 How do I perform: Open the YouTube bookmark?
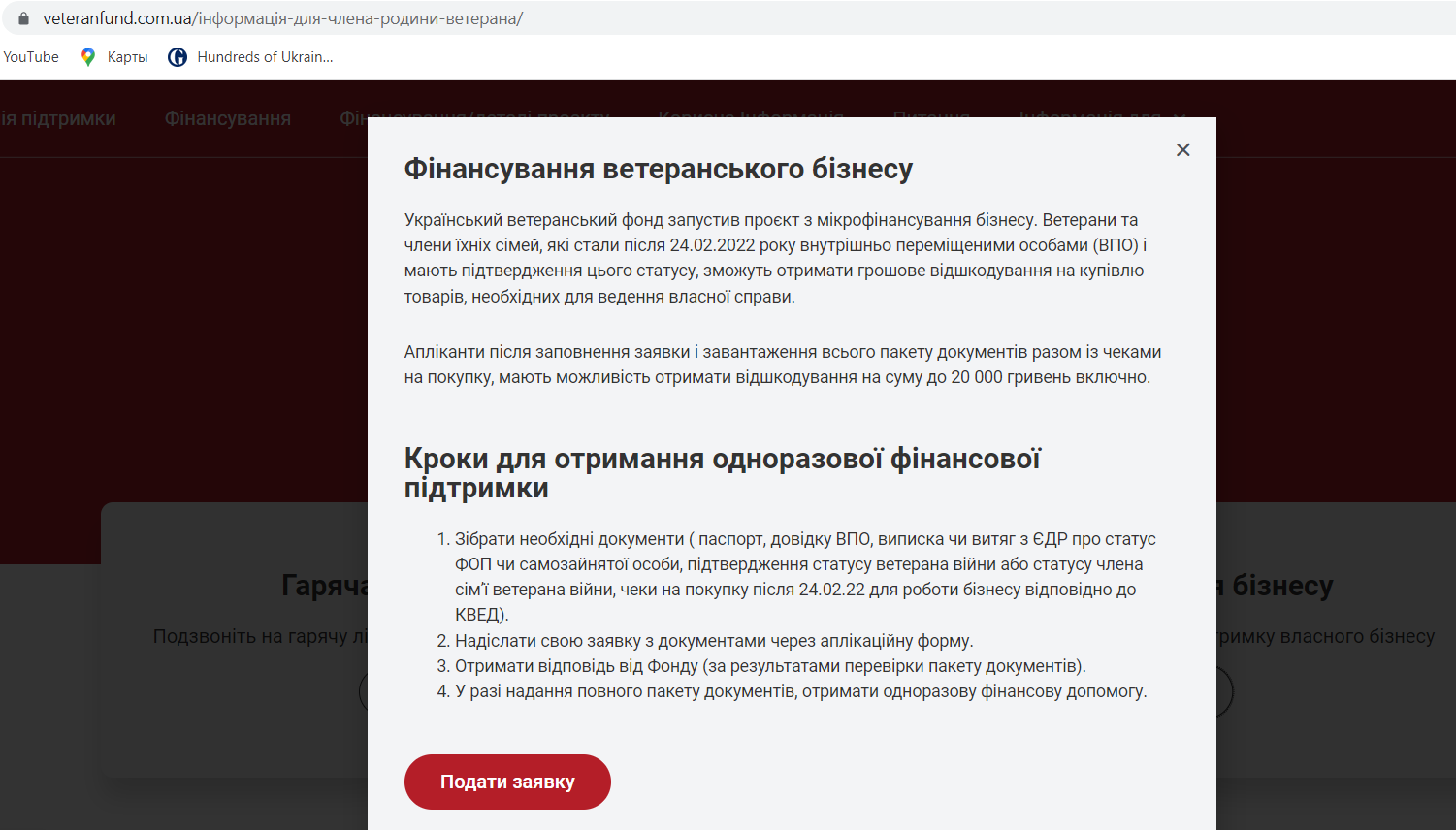pyautogui.click(x=31, y=57)
